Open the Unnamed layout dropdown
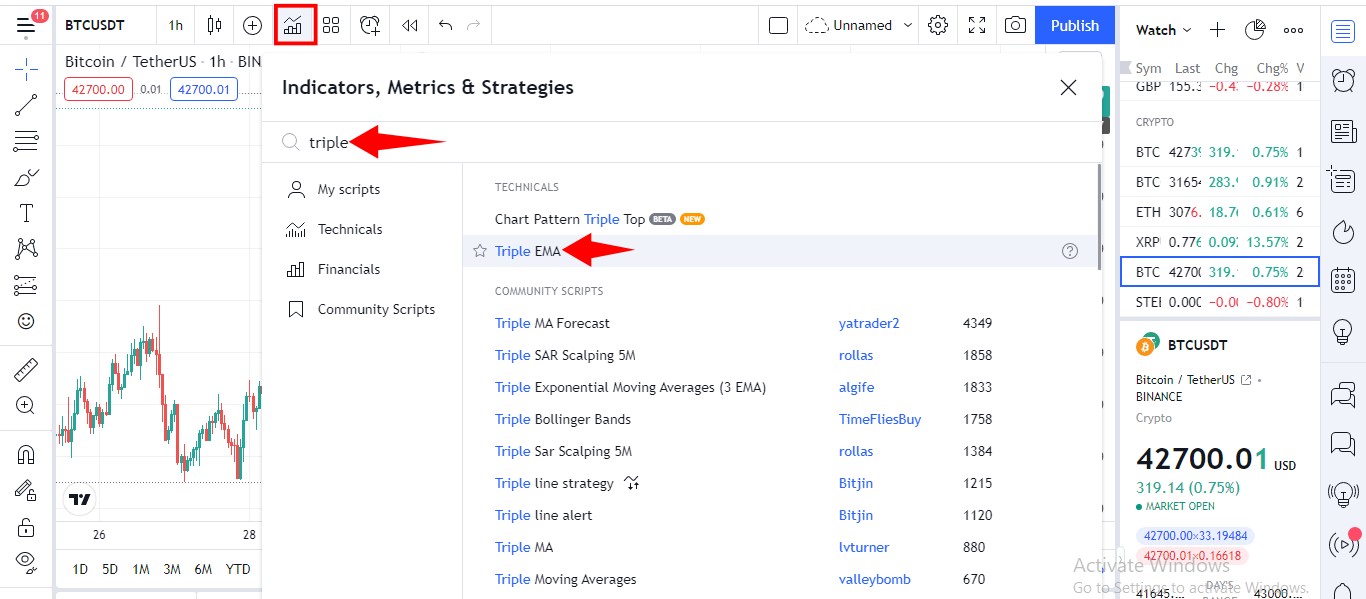The image size is (1366, 599). 859,25
